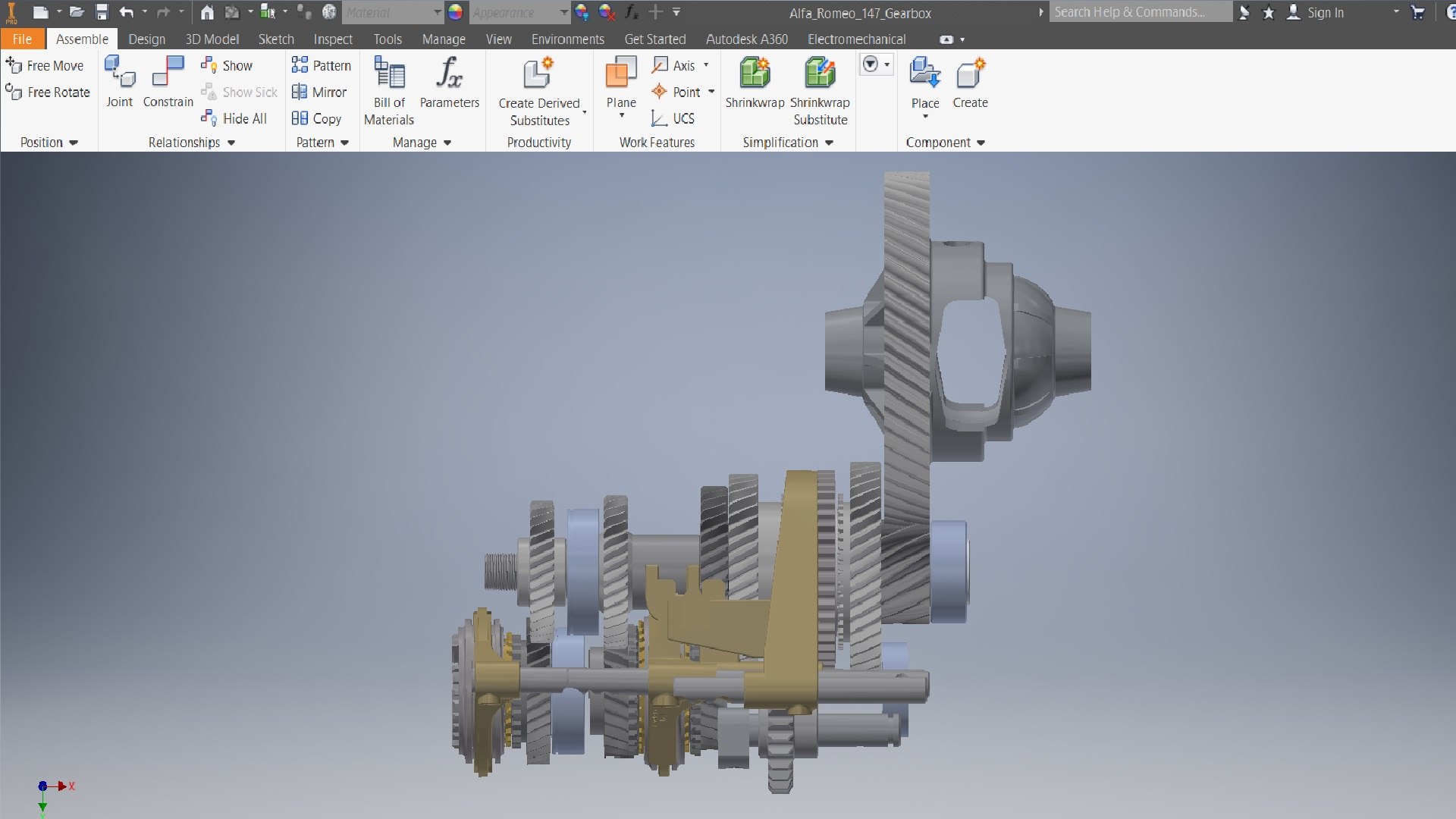Click Hide All relationships
The image size is (1456, 819).
pyautogui.click(x=234, y=118)
